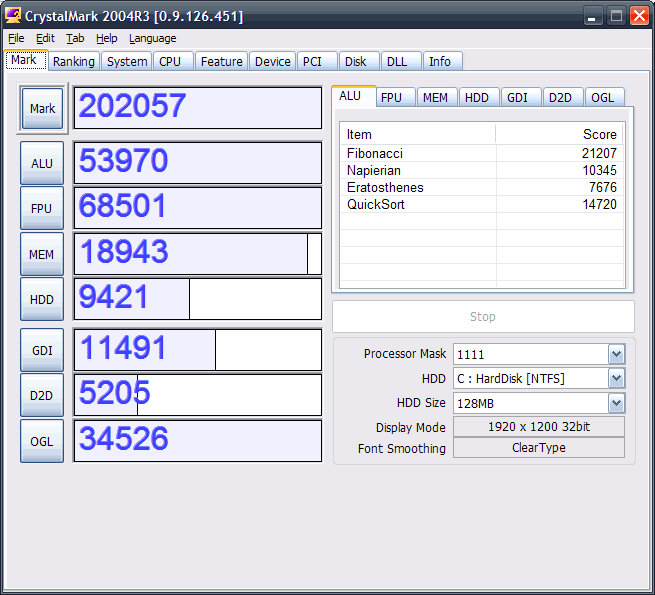
Task: Click the Item column header
Action: click(x=418, y=134)
